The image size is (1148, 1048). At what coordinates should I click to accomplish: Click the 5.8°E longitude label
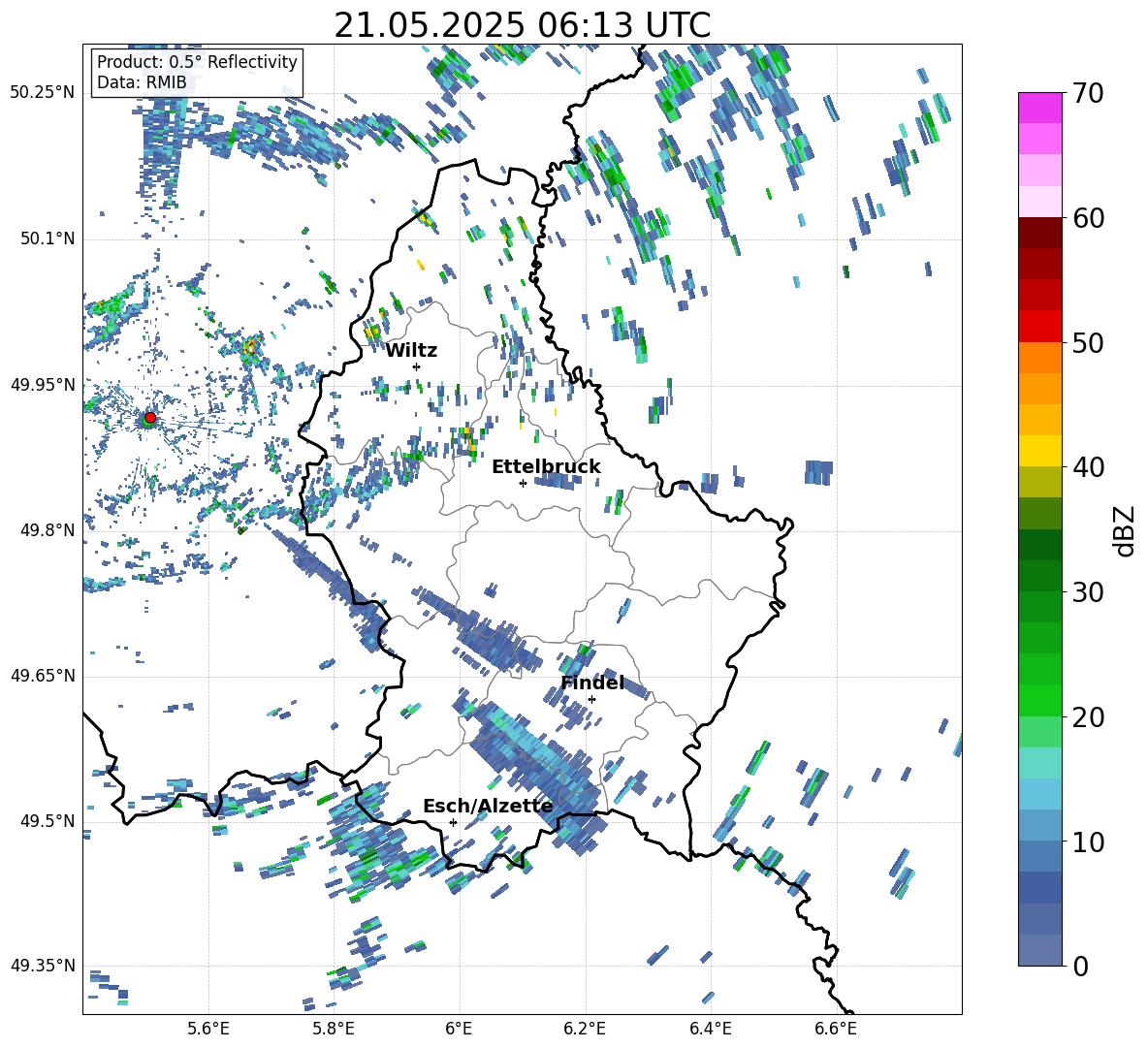pos(334,1029)
